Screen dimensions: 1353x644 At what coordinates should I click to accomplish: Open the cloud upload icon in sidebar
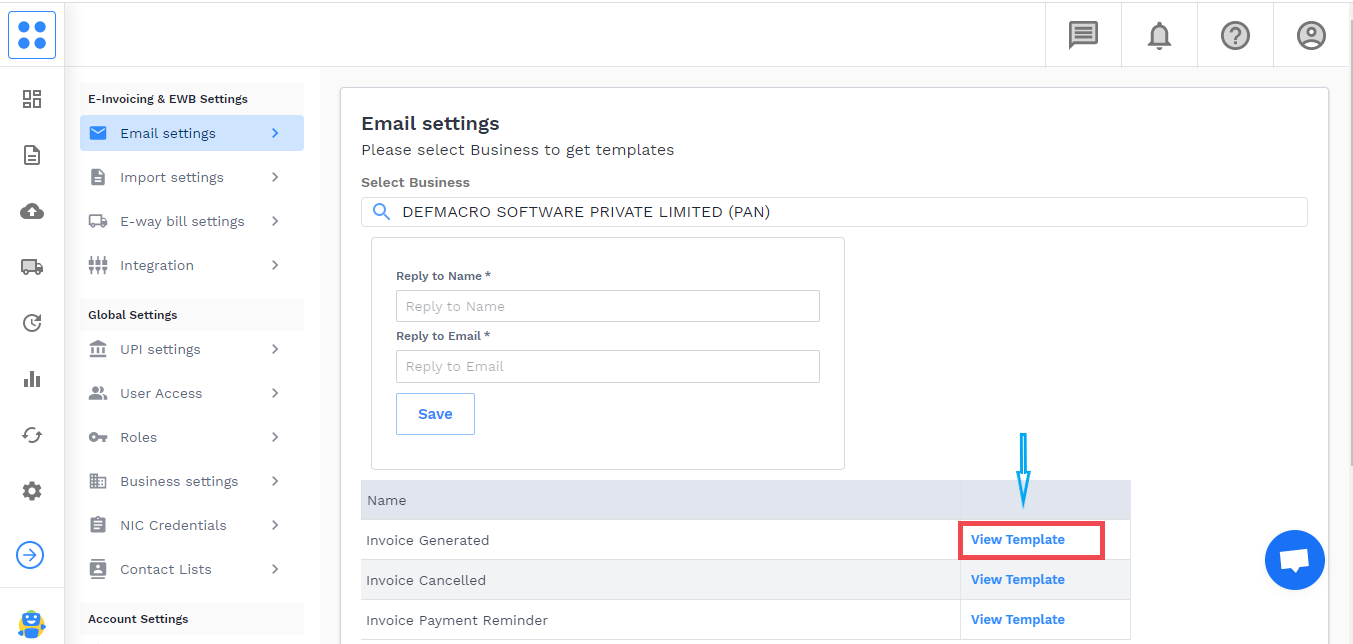pyautogui.click(x=32, y=211)
